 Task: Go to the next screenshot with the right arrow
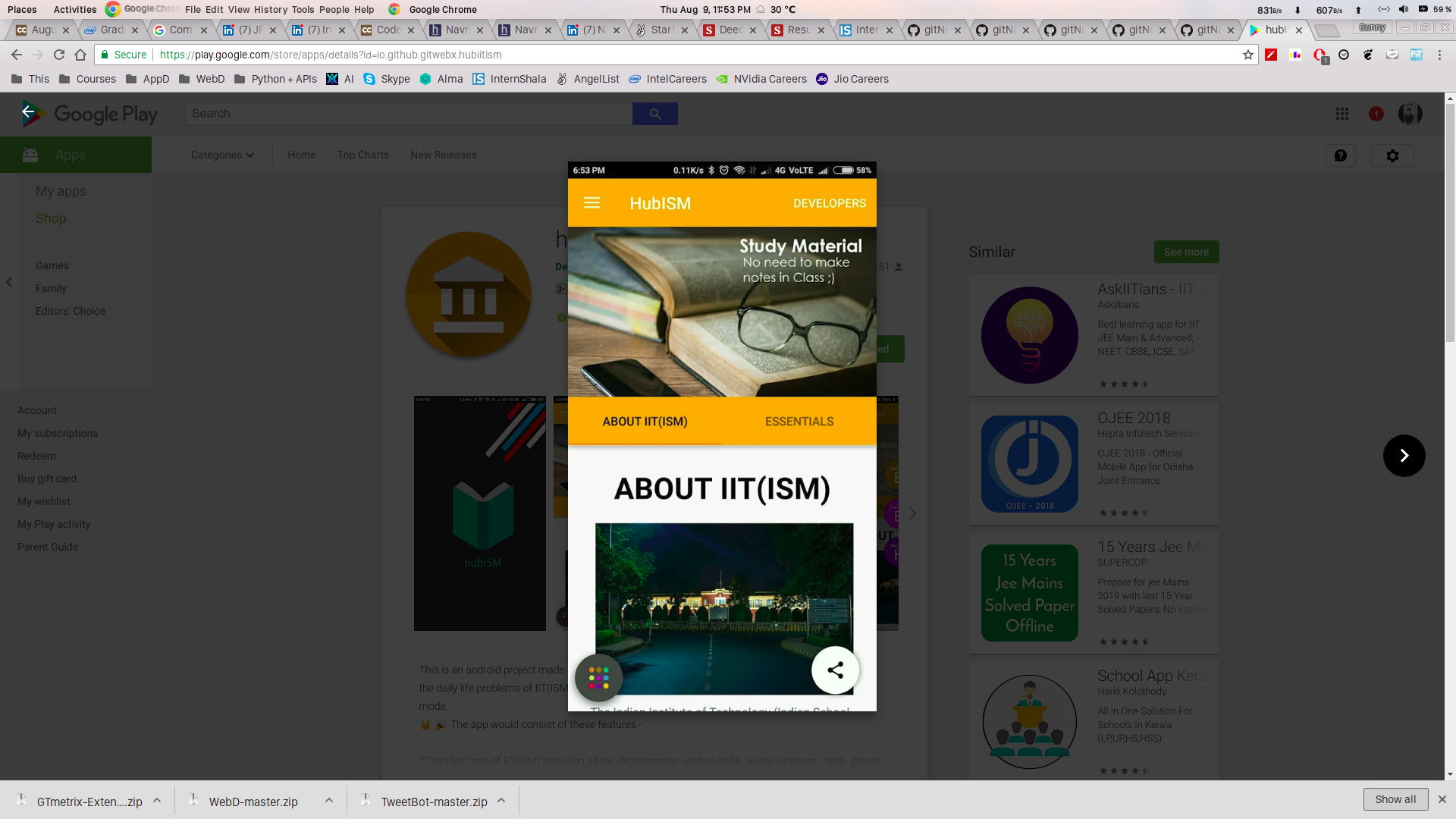click(1404, 455)
